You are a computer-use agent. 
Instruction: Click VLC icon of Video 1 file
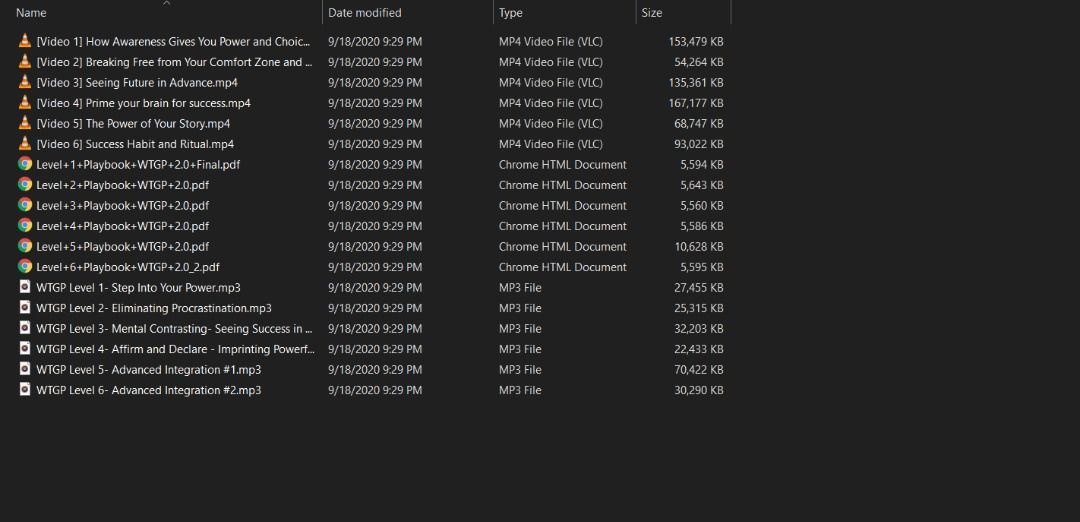pos(25,42)
